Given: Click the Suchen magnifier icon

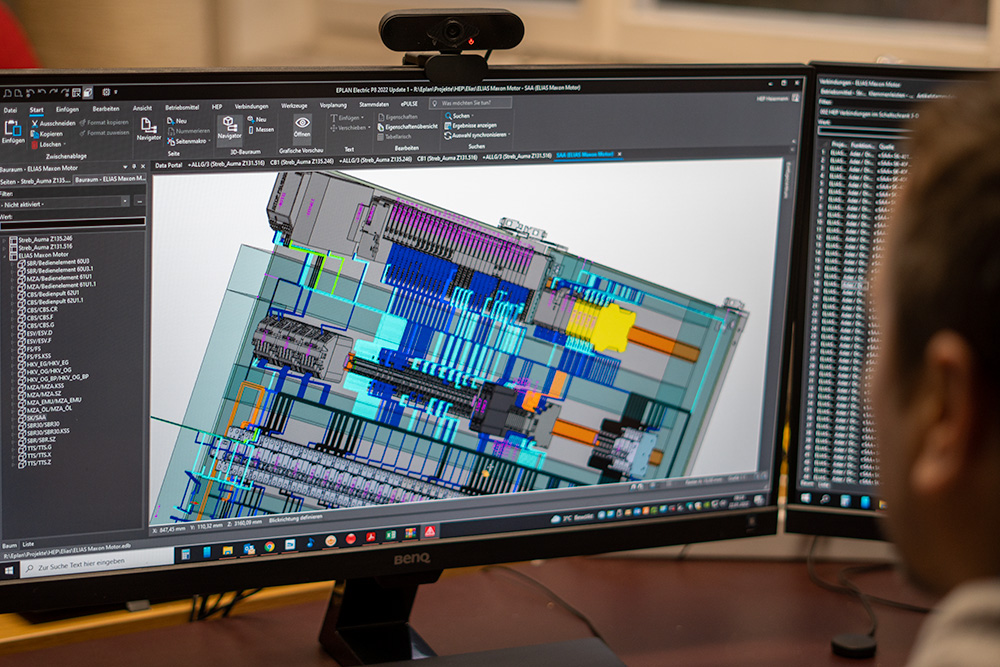Looking at the screenshot, I should pyautogui.click(x=448, y=116).
